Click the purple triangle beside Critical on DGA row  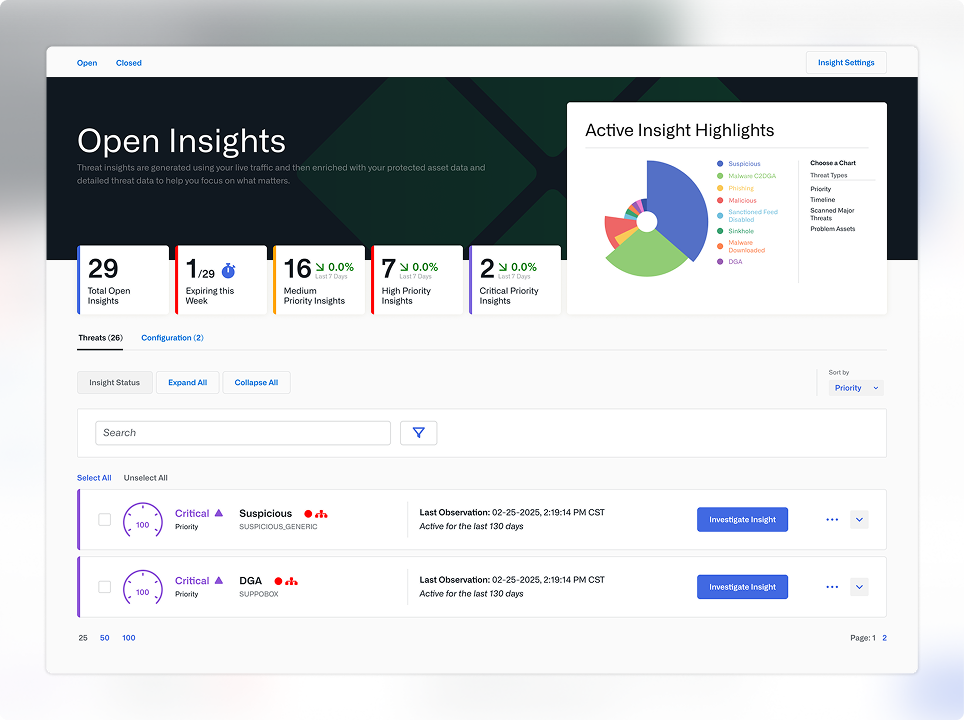click(x=219, y=580)
